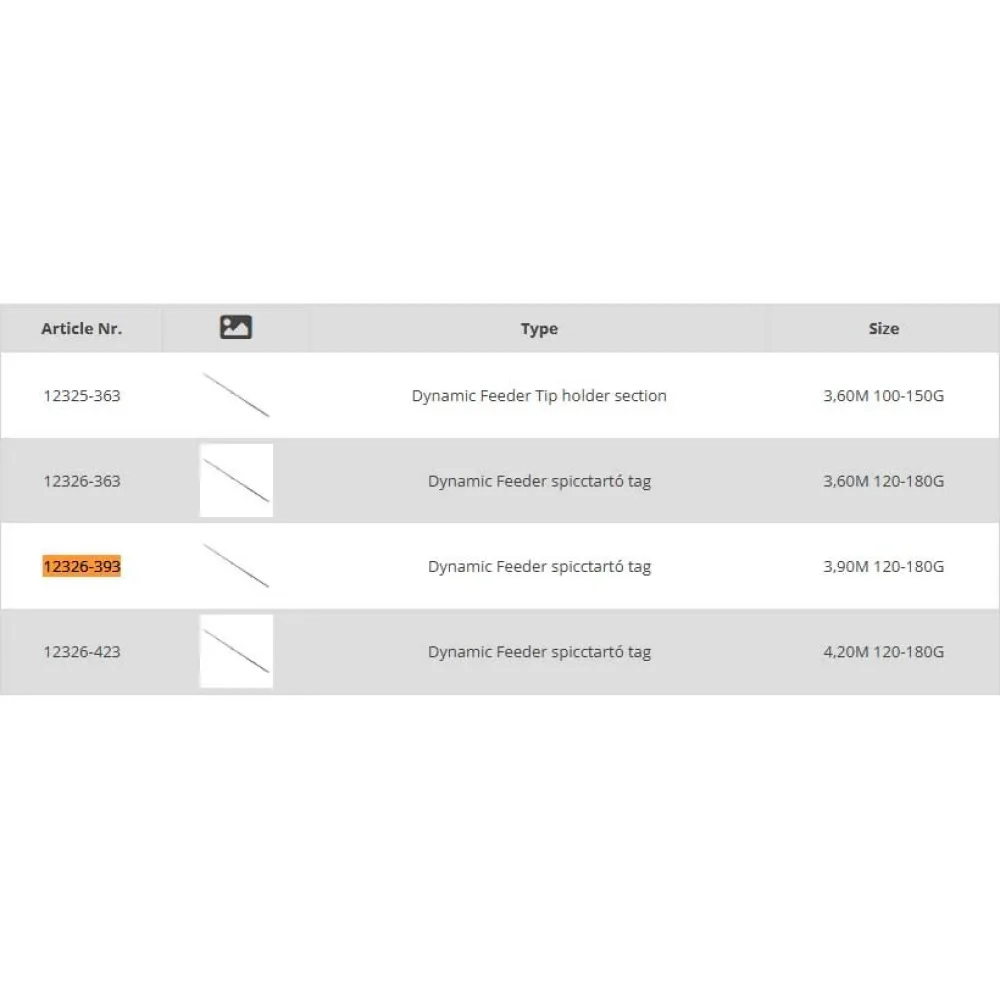Click highlighted article number 12326-393
Viewport: 1000px width, 1000px height.
(82, 567)
